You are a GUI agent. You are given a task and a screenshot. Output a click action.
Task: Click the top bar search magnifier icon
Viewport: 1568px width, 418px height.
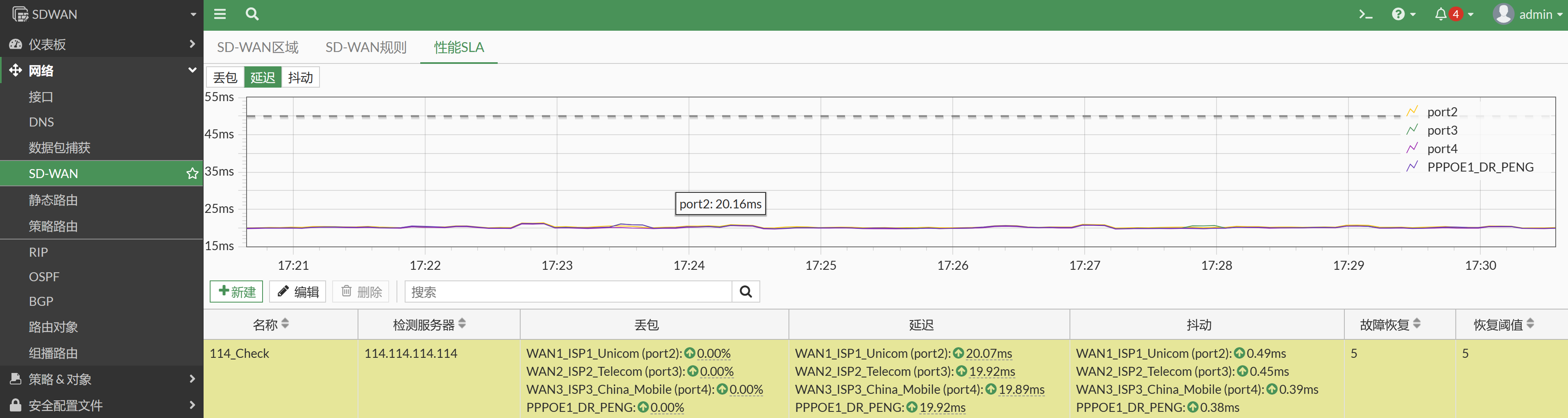click(x=252, y=14)
